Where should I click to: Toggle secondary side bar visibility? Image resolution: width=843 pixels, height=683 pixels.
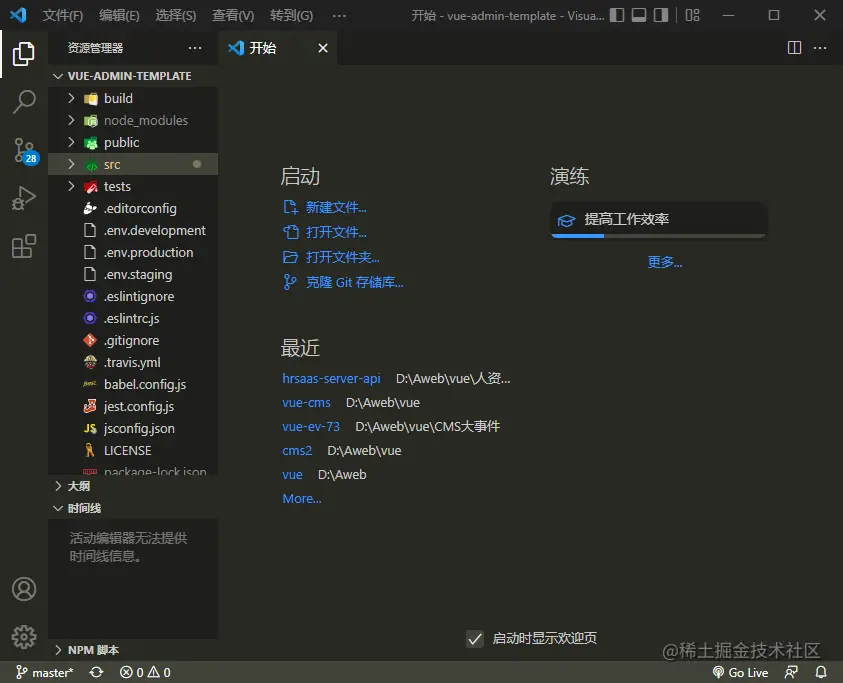[x=661, y=15]
